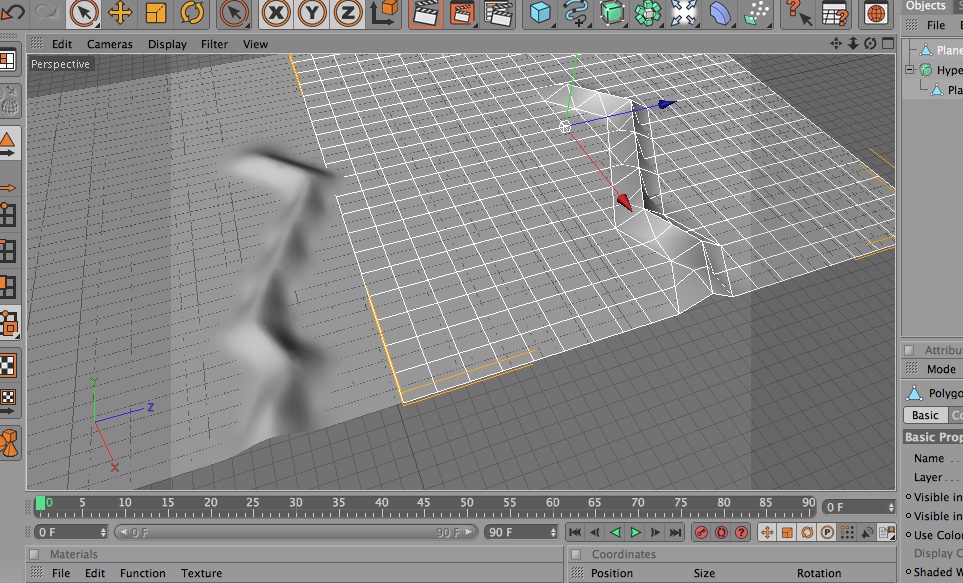This screenshot has height=583, width=963.
Task: Open the help table icon
Action: pyautogui.click(x=835, y=13)
